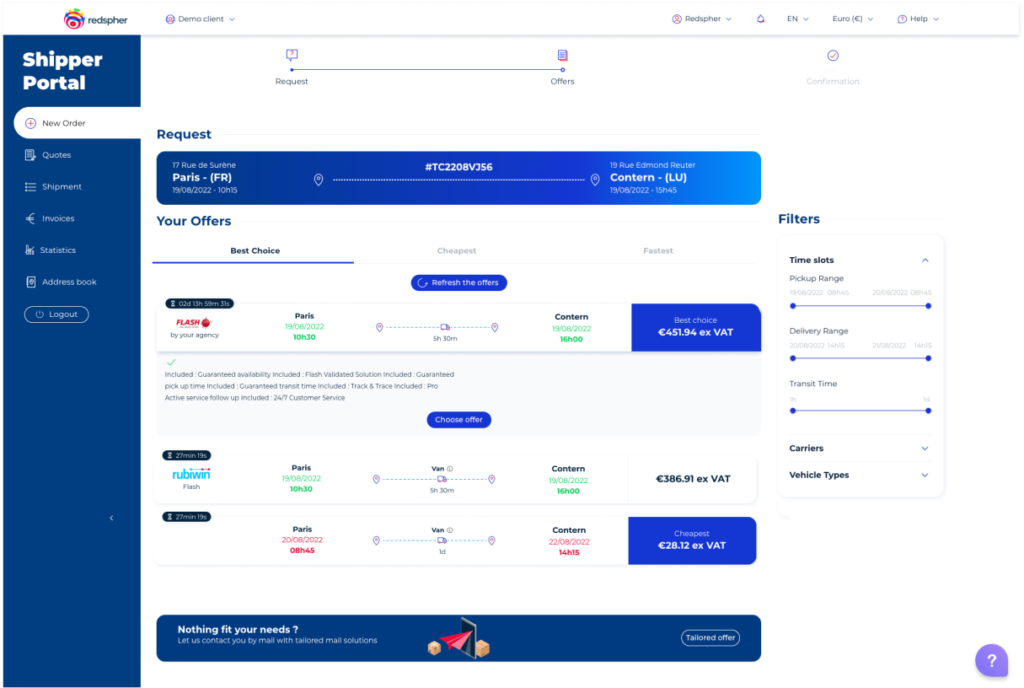The image size is (1024, 688).
Task: Click the Flash carrier logo
Action: click(x=194, y=322)
